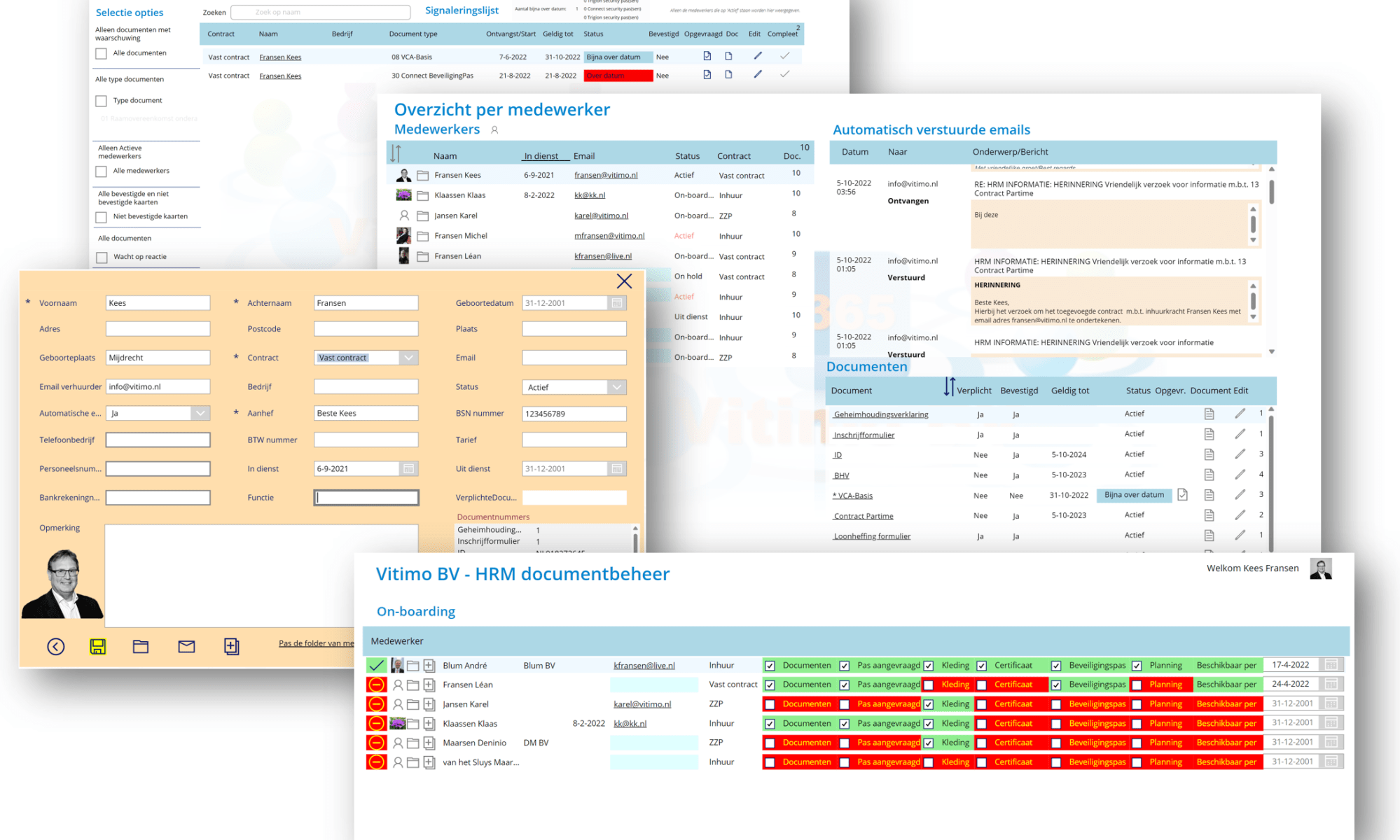Toggle Niet bevestigde kaarten checkbox
Viewport: 1400px width, 840px height.
pos(102,217)
